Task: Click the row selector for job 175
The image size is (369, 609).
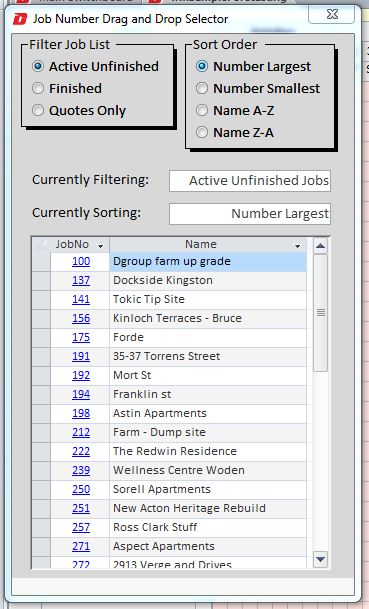Action: click(x=41, y=338)
